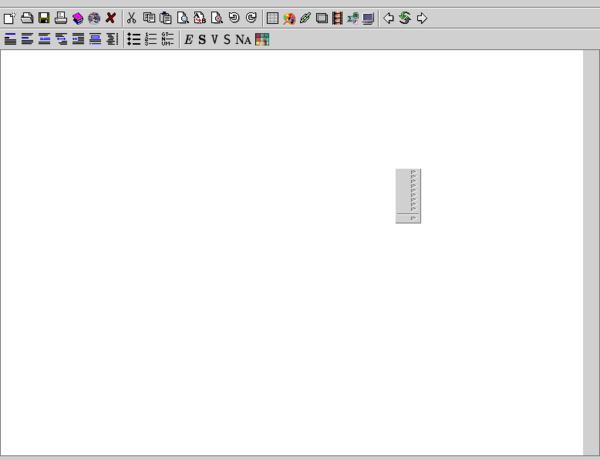The width and height of the screenshot is (600, 460).
Task: Save using the floppy disk icon
Action: (44, 18)
